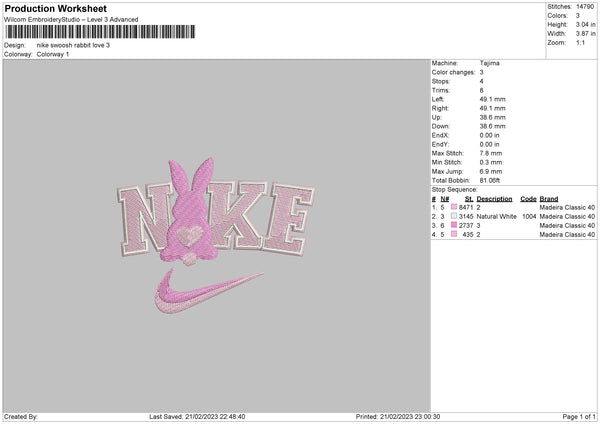Click the barcode in the header
600x424 pixels.
(100, 31)
